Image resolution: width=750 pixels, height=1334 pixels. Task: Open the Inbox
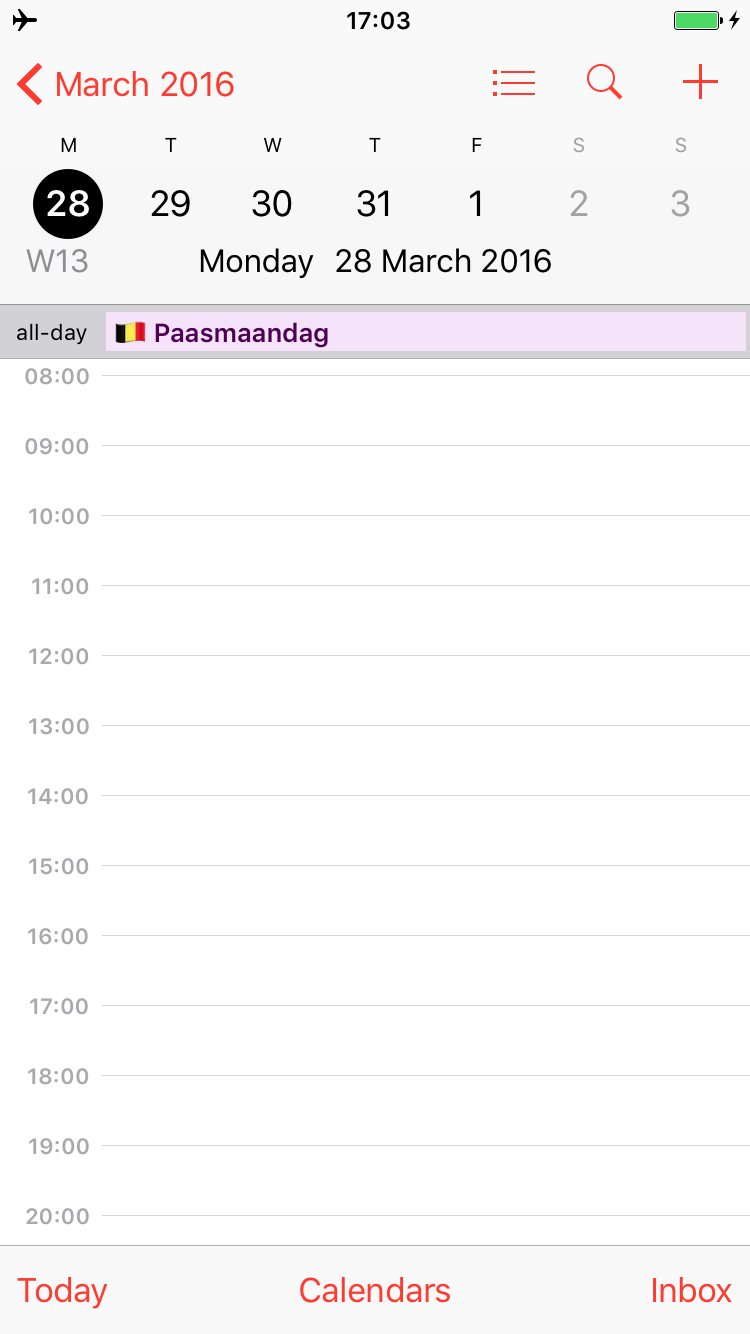pyautogui.click(x=691, y=1290)
